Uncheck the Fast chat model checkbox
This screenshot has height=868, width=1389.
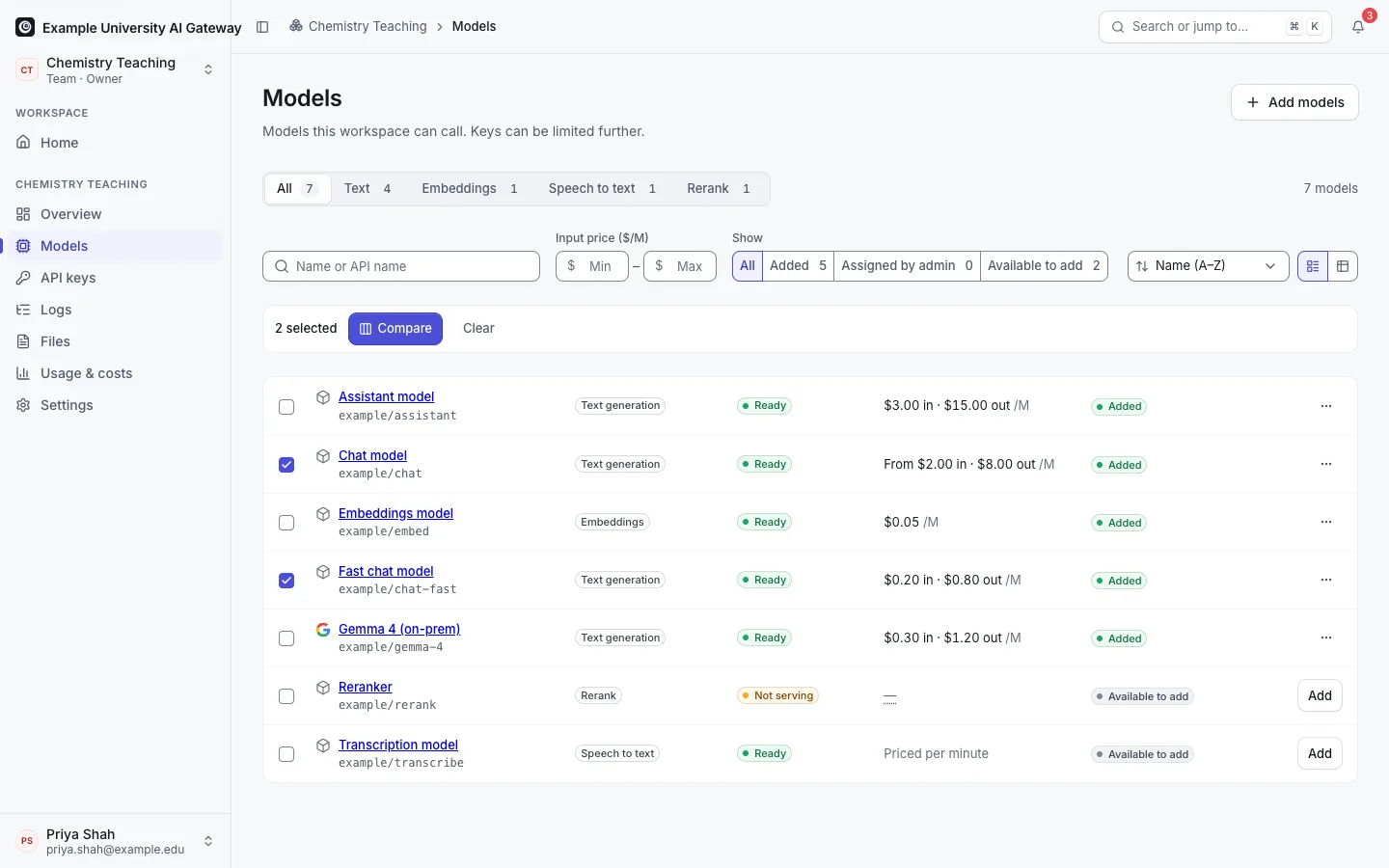tap(286, 581)
